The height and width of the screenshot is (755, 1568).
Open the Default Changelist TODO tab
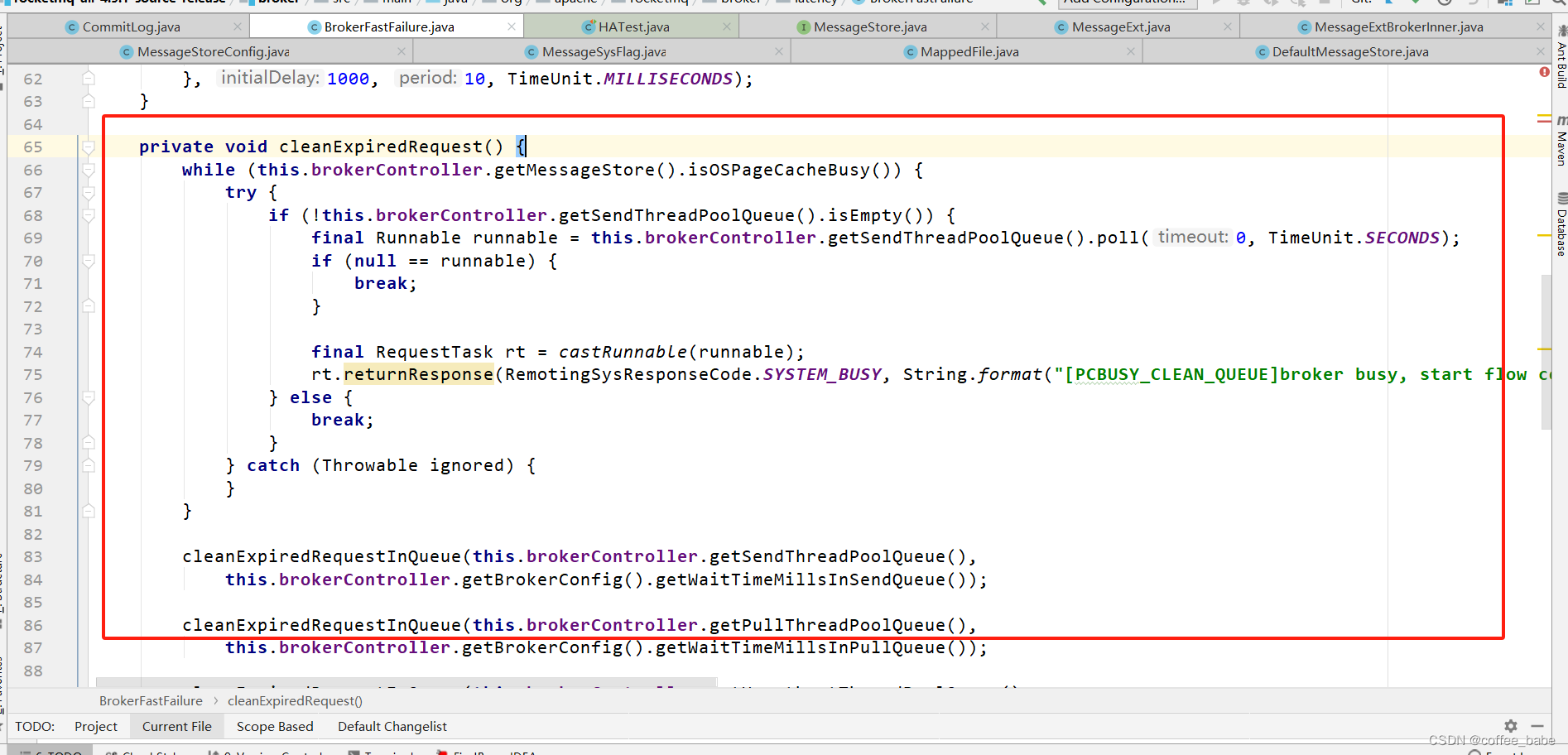392,726
